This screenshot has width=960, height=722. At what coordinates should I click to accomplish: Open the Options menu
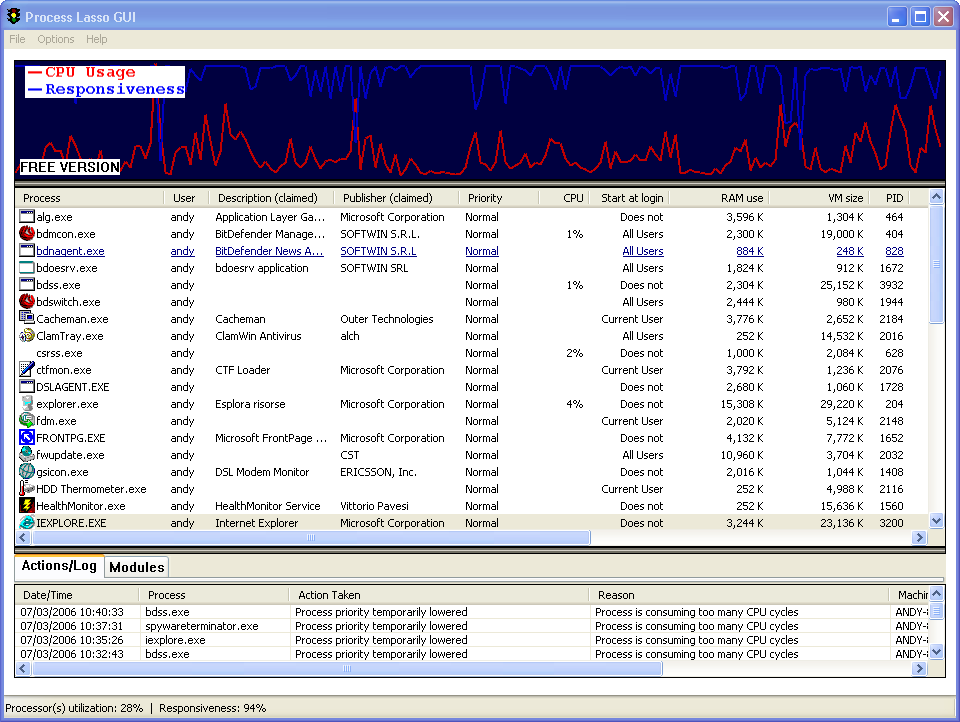tap(56, 39)
